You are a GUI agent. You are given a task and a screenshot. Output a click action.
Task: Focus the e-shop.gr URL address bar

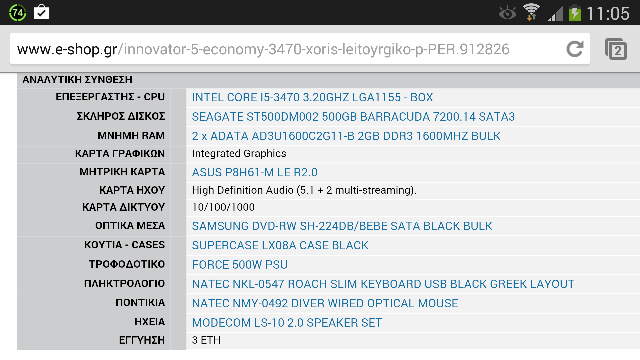(288, 49)
